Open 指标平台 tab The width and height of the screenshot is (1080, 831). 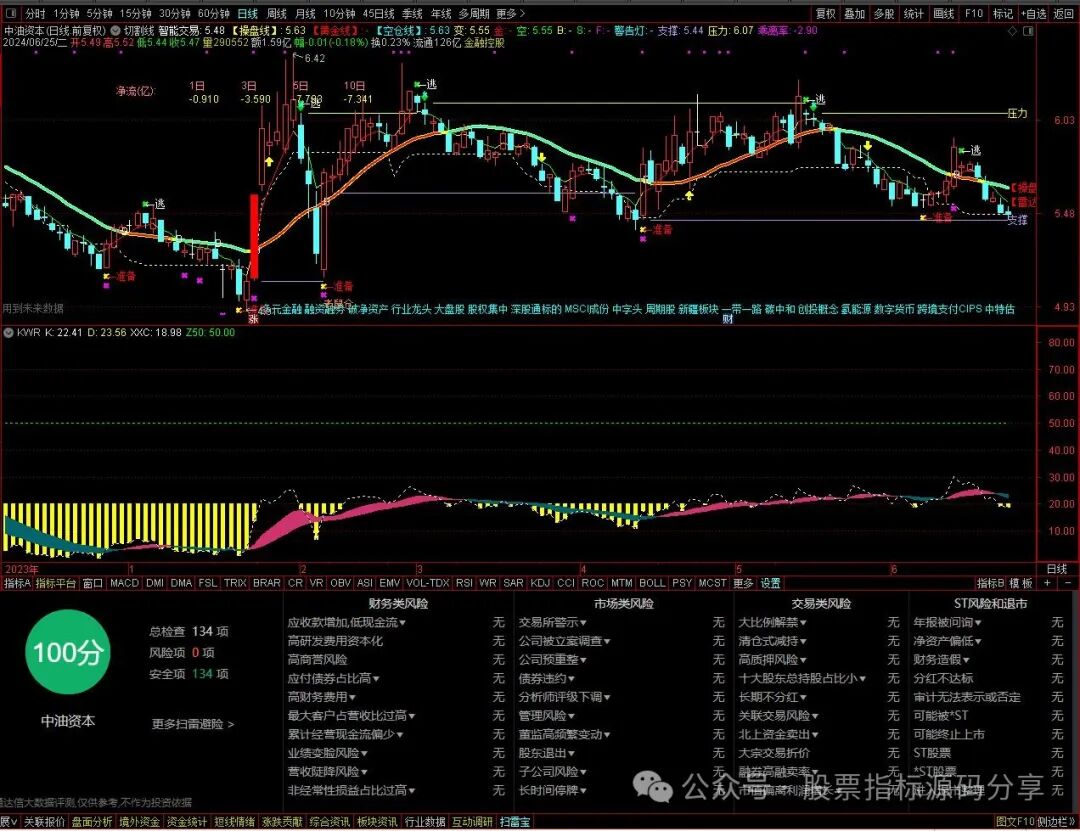tap(56, 583)
